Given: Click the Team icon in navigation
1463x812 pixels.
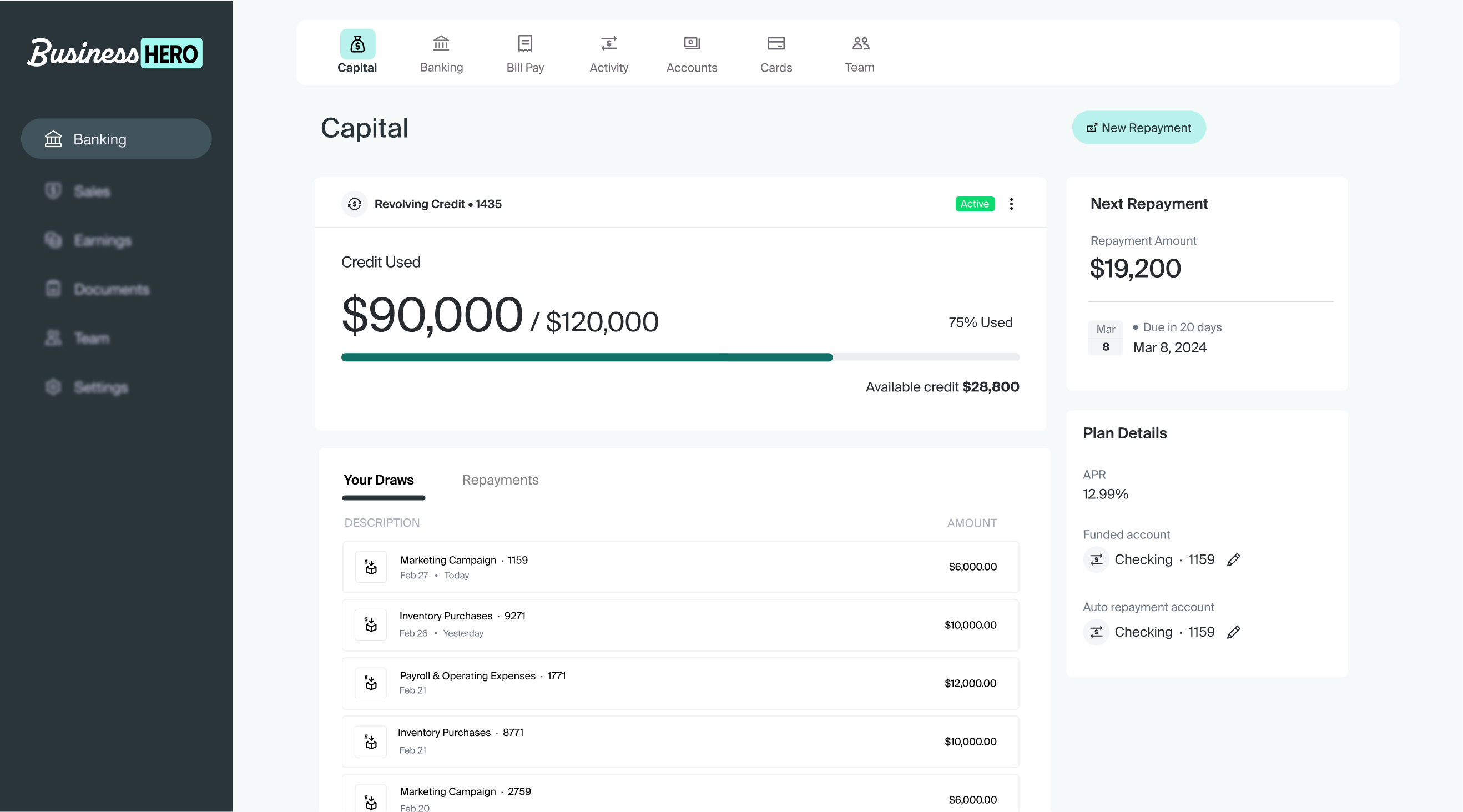Looking at the screenshot, I should [859, 43].
